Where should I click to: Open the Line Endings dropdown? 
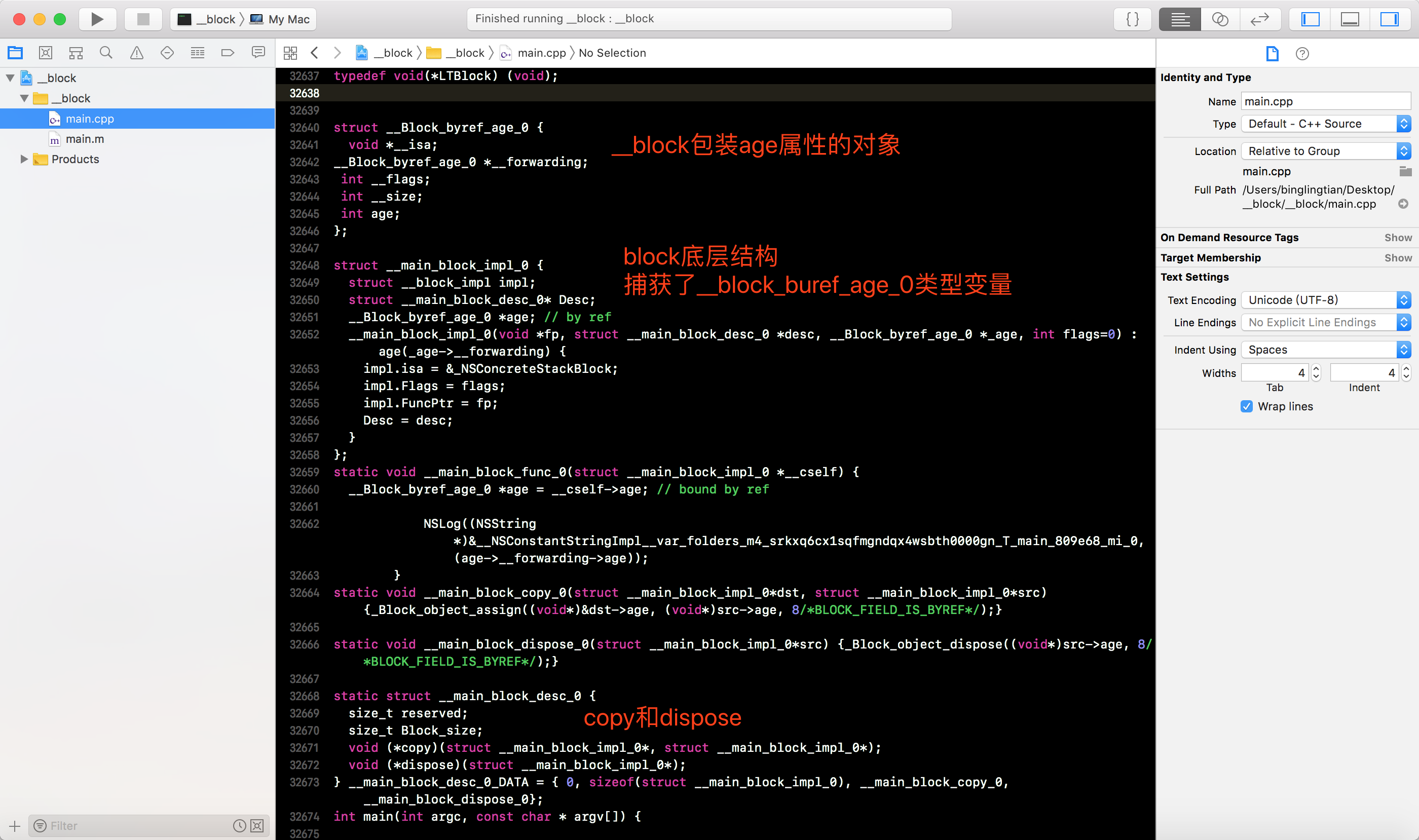(x=1326, y=323)
